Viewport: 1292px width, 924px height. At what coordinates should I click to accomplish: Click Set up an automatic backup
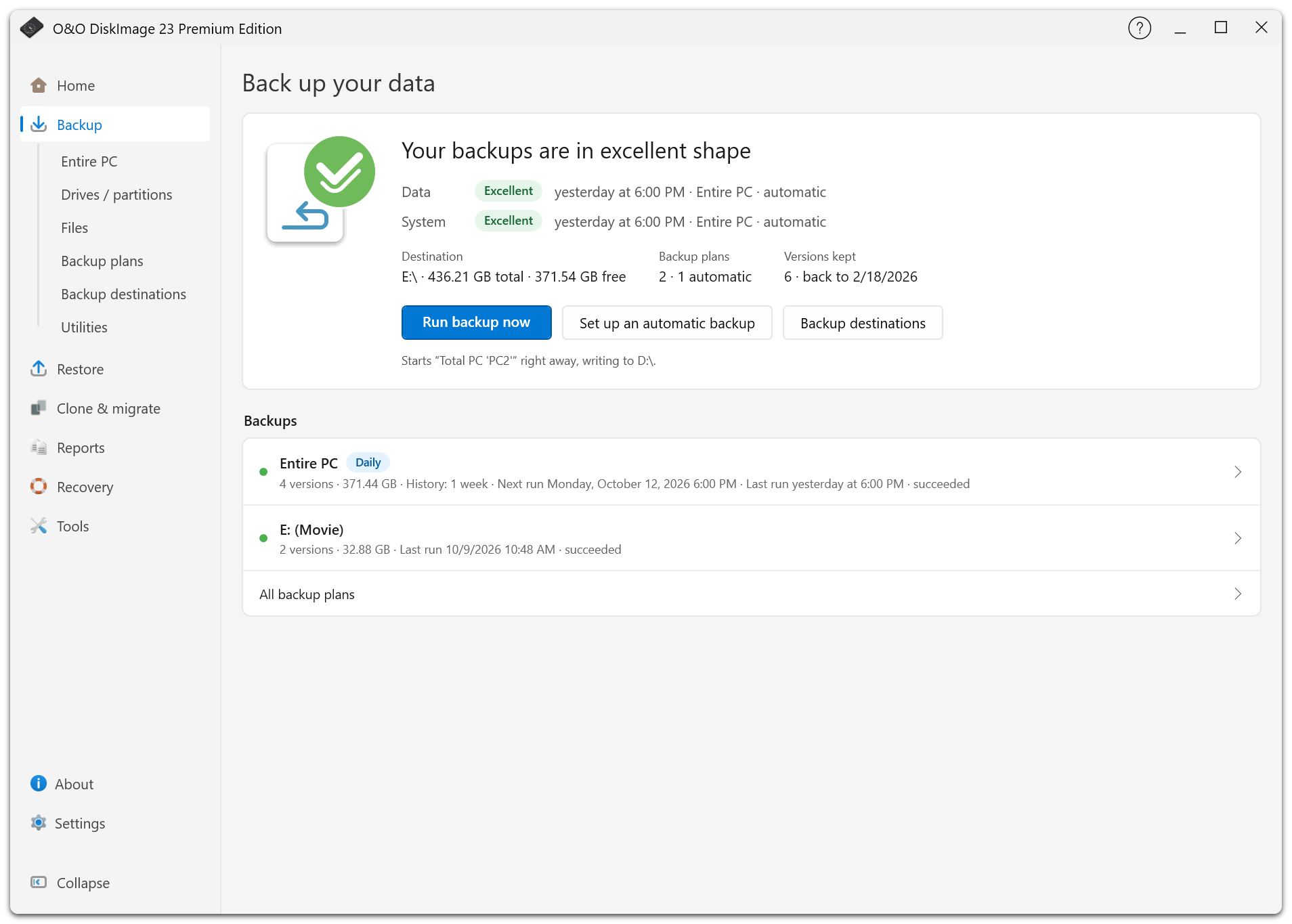click(x=667, y=323)
